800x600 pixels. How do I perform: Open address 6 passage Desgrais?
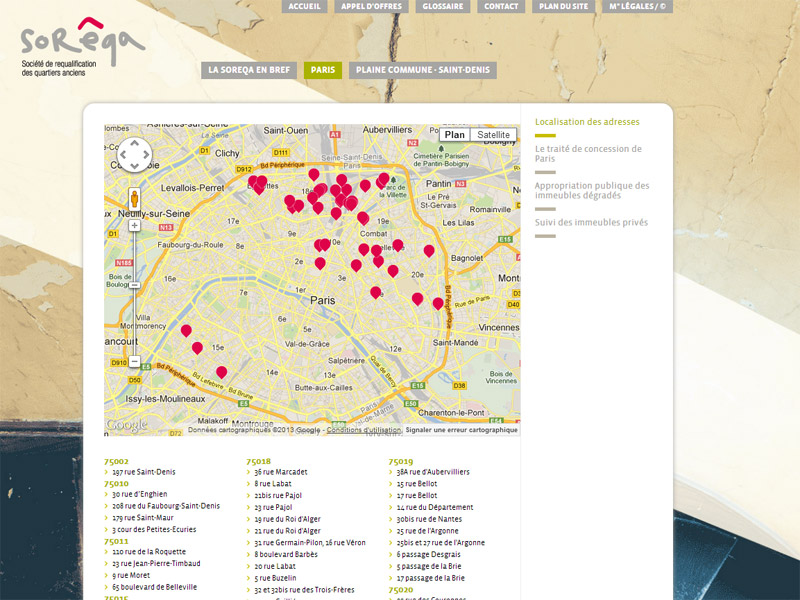[x=429, y=554]
